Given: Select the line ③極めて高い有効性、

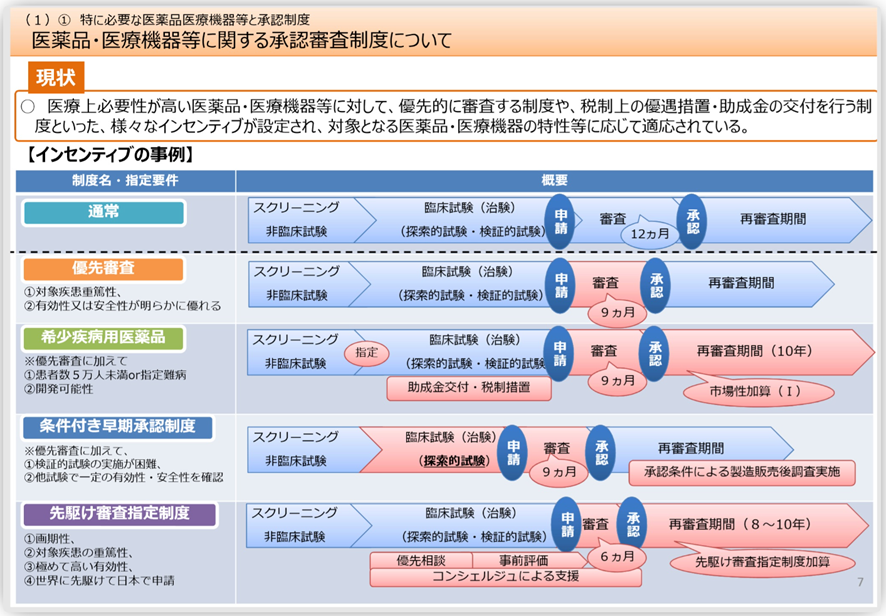Looking at the screenshot, I should (79, 567).
